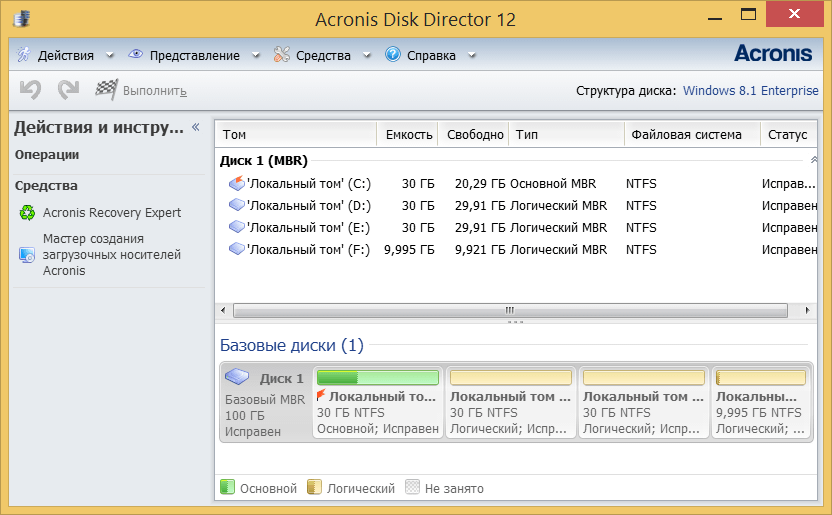This screenshot has height=515, width=832.
Task: Expand the Справка dropdown arrow
Action: (472, 56)
